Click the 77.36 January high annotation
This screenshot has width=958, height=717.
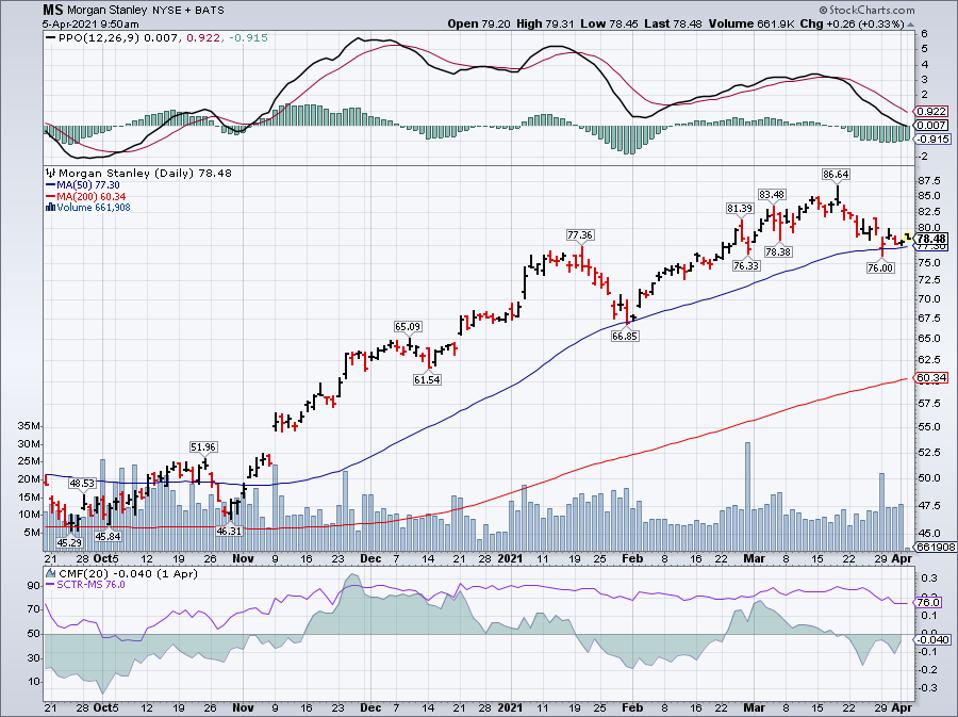coord(580,235)
